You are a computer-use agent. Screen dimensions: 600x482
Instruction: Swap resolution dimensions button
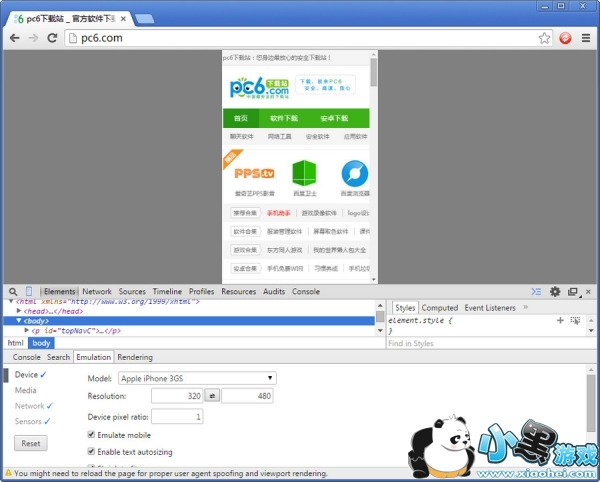click(212, 396)
